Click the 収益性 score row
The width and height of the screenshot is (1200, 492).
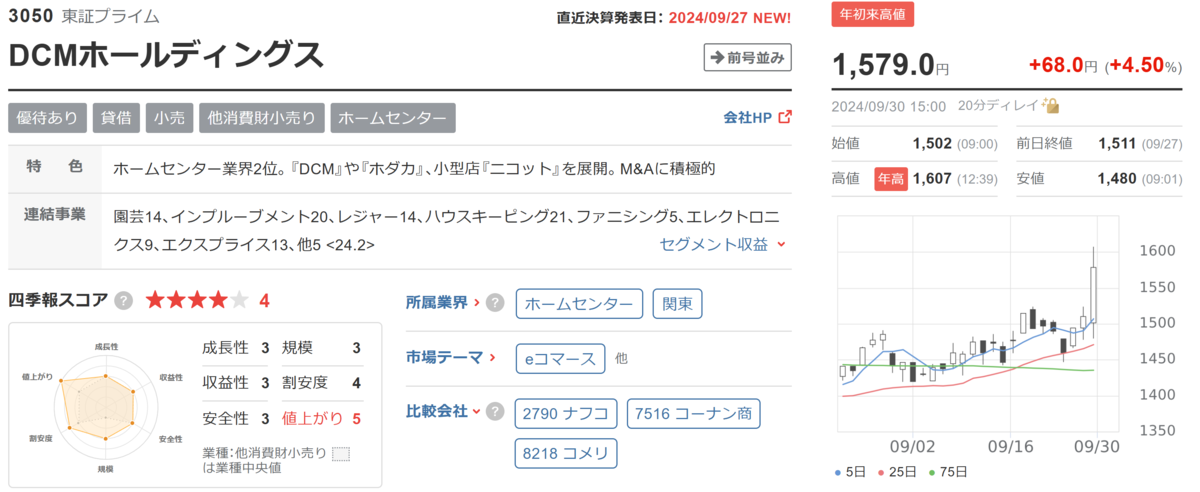point(236,383)
